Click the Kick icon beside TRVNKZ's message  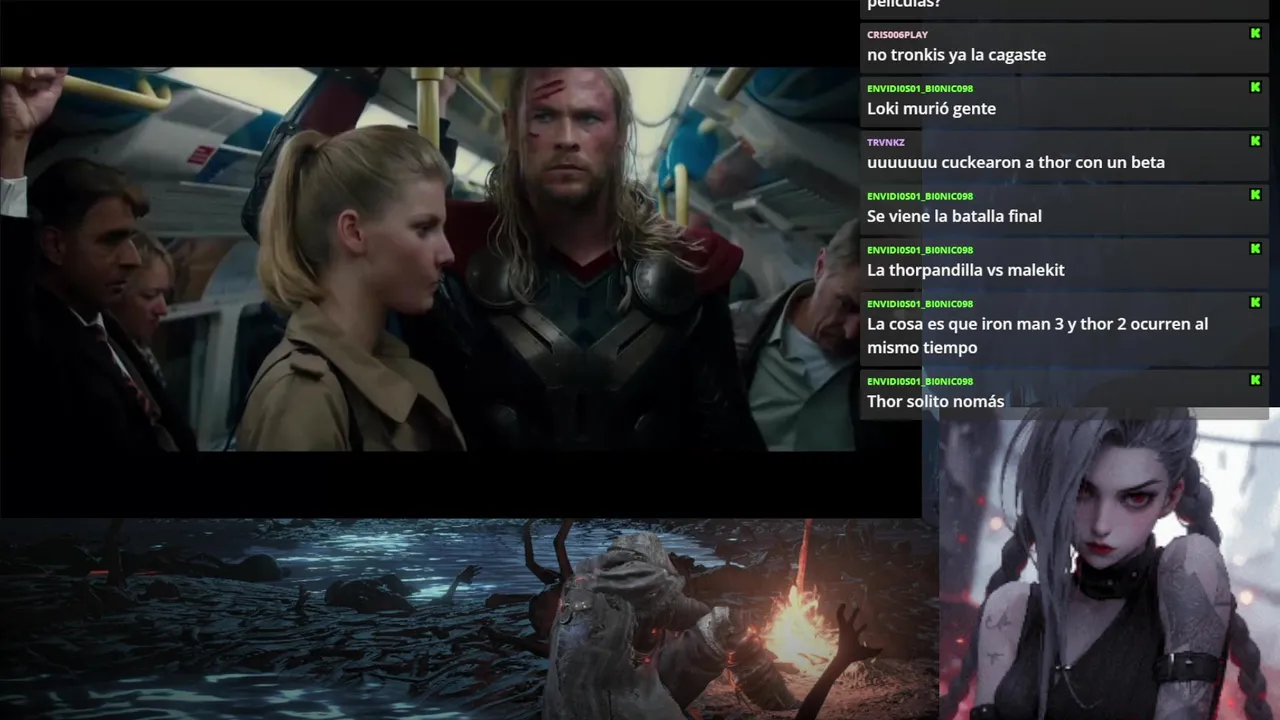click(1255, 141)
